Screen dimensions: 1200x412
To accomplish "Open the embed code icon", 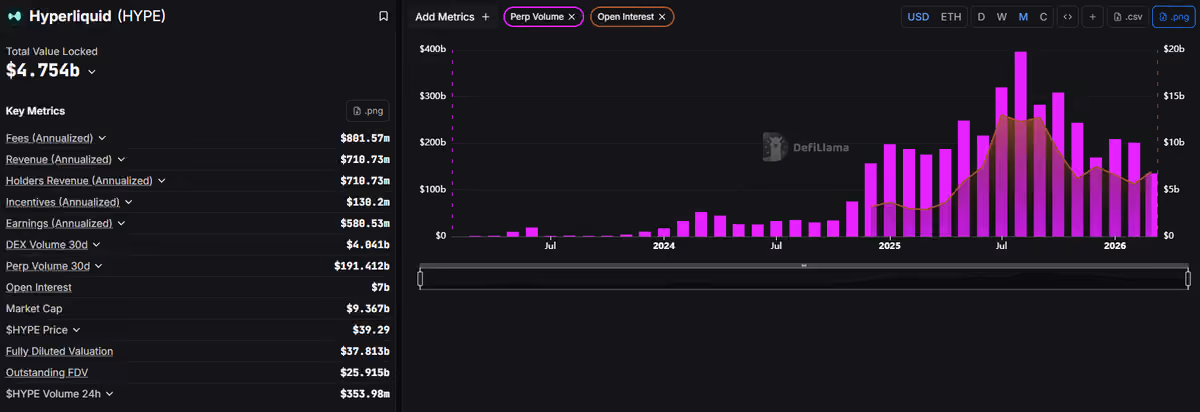I will point(1068,17).
